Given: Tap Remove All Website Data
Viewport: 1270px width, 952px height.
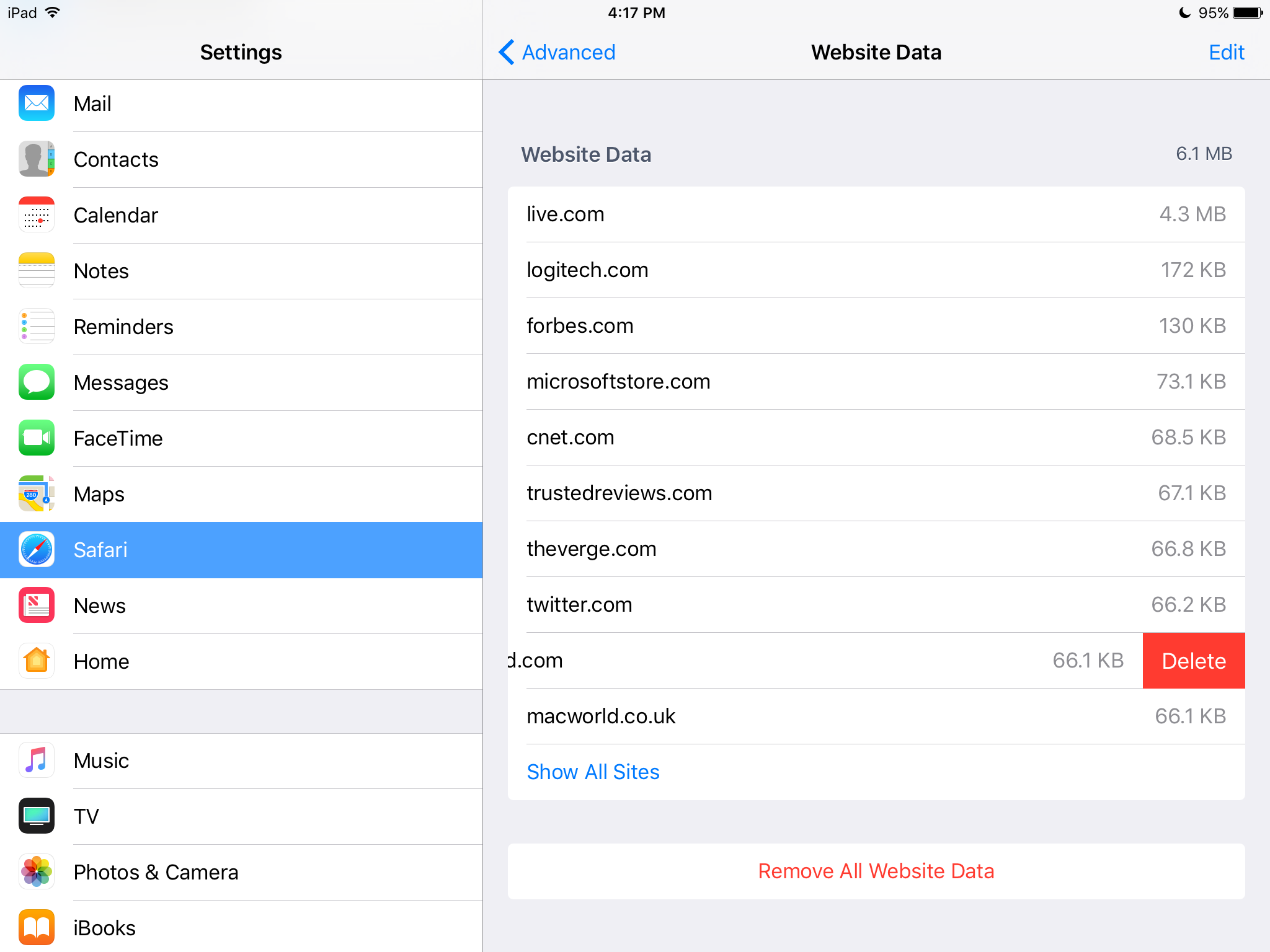Looking at the screenshot, I should (x=876, y=871).
